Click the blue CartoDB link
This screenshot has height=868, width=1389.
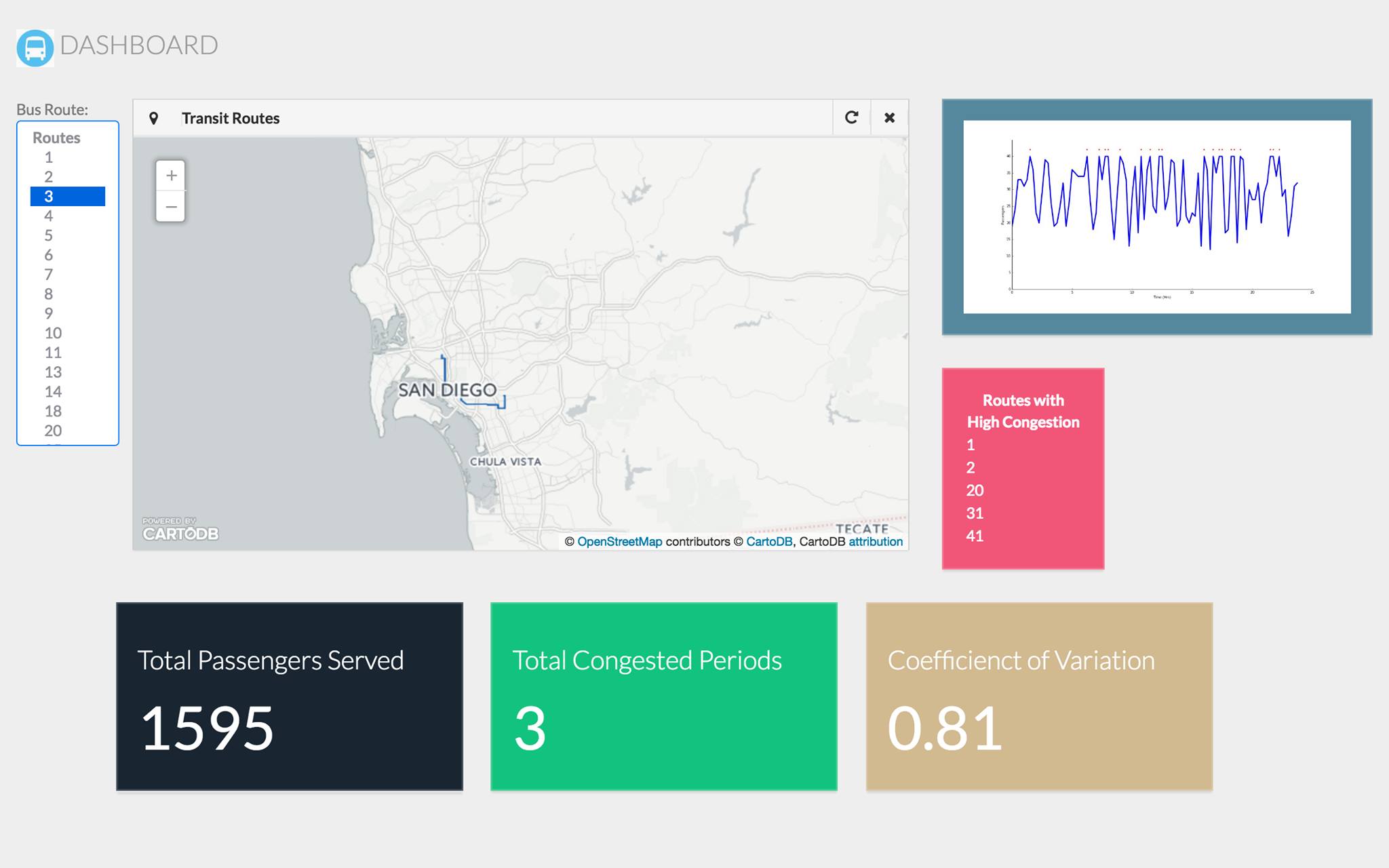point(768,542)
